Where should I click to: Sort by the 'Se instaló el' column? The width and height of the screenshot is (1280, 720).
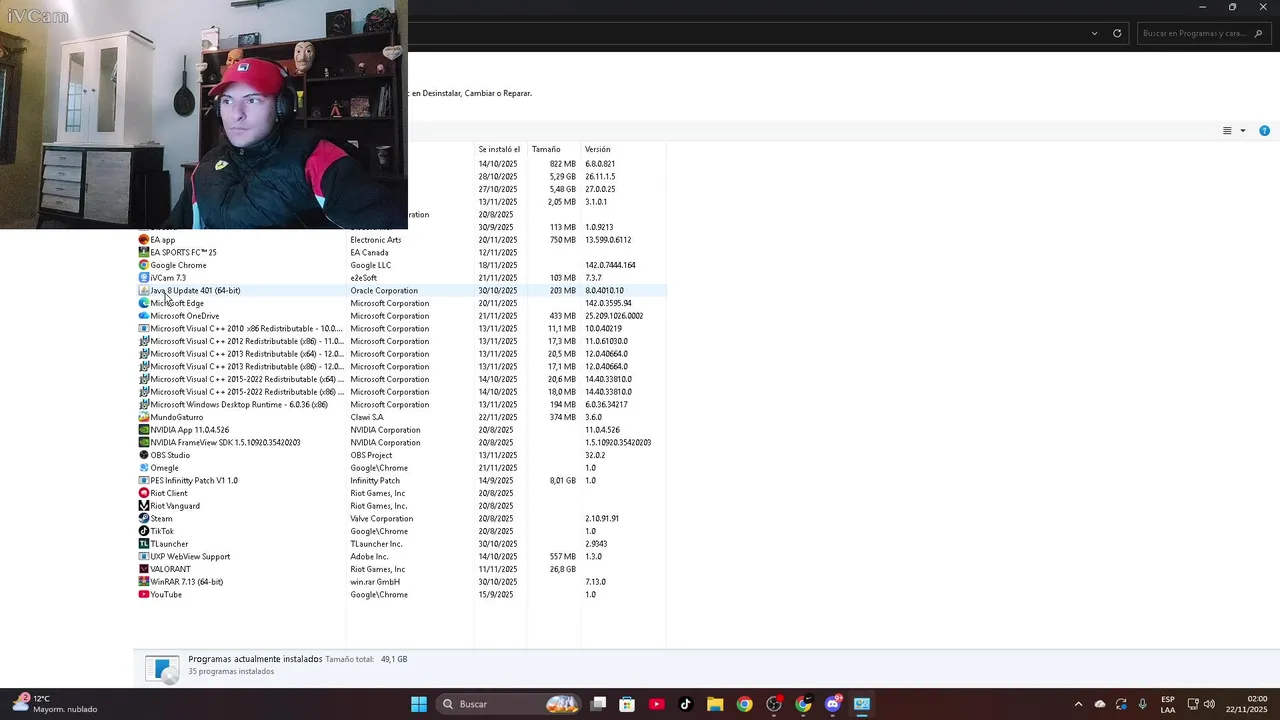(x=500, y=149)
